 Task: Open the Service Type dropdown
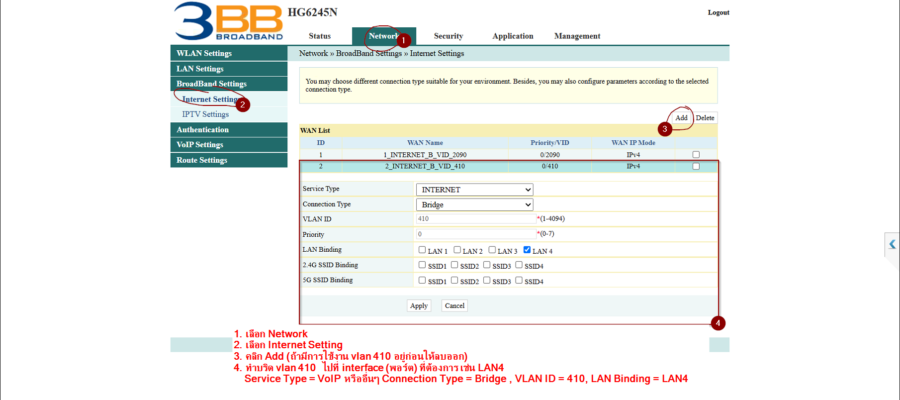point(474,189)
